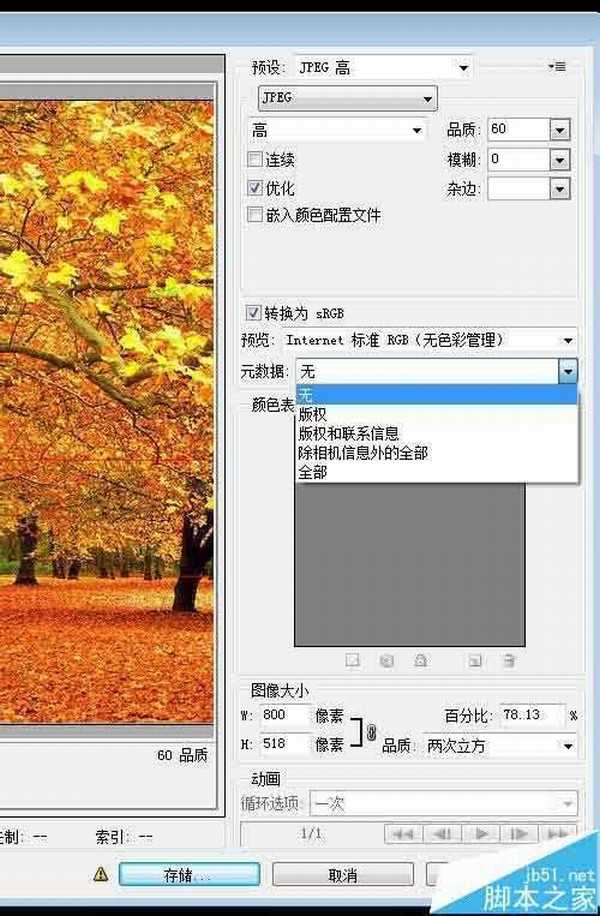Open the 品质 60 quality slider arrow
Screen dimensions: 600x916
point(559,130)
